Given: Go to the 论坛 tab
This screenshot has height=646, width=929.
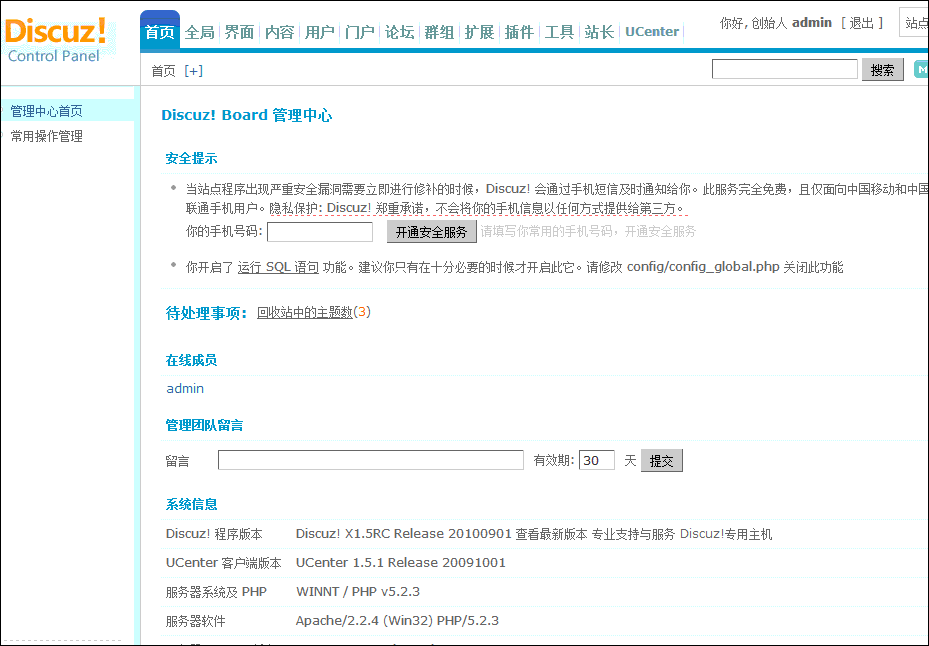Looking at the screenshot, I should coord(399,32).
